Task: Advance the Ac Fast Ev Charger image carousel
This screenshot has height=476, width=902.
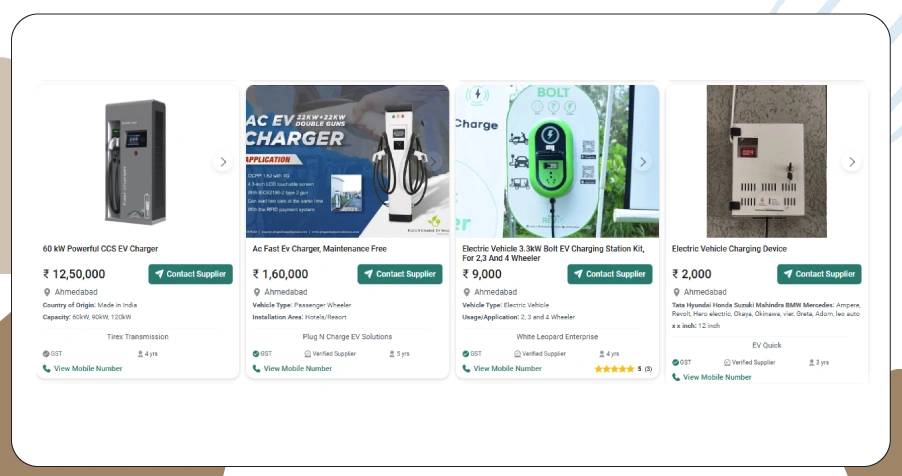Action: [x=433, y=162]
